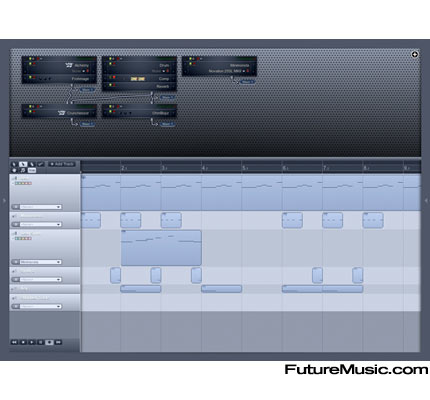430x400 pixels.
Task: Open the Minimonsta device dropdown on the third track
Action: pos(40,262)
